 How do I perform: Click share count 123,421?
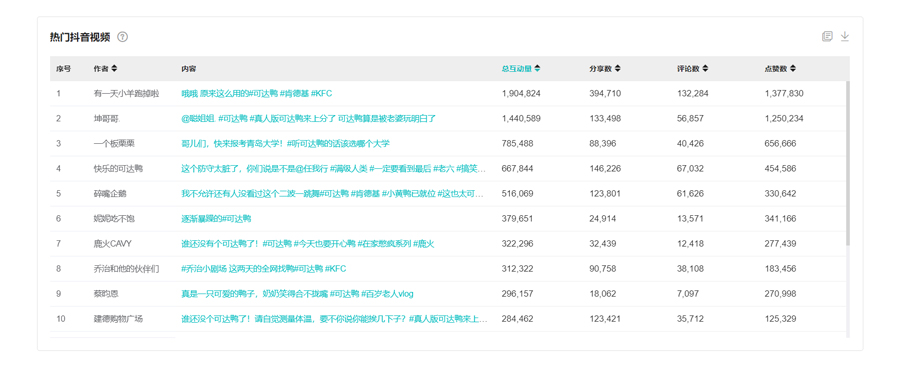(605, 318)
